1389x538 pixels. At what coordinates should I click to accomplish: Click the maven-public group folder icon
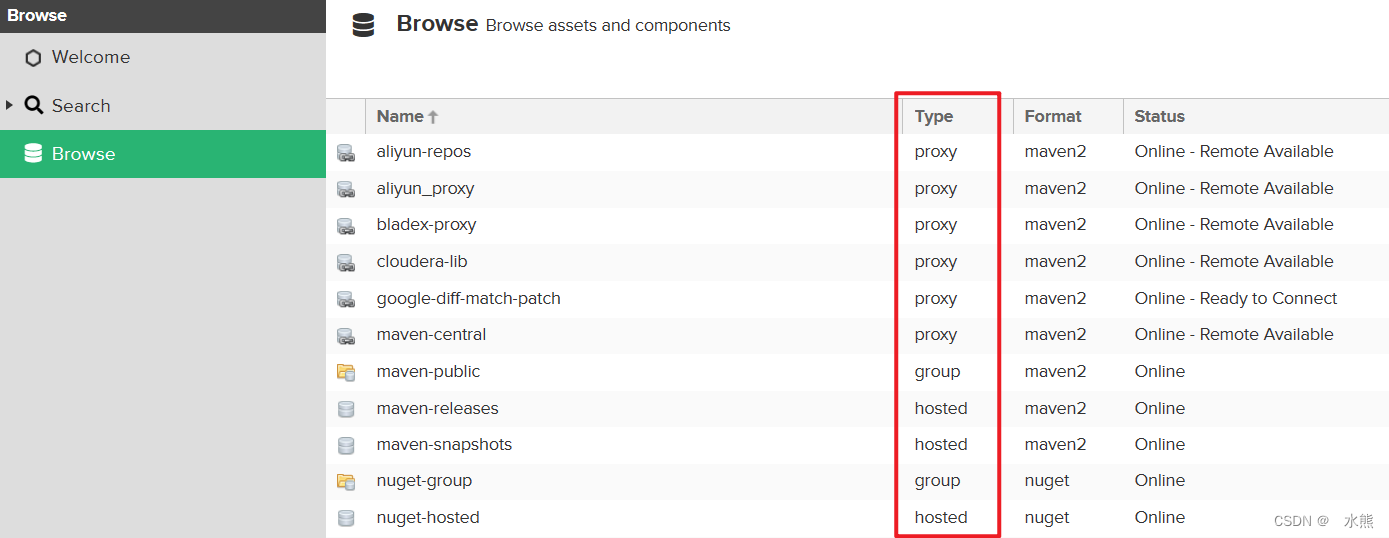[346, 372]
